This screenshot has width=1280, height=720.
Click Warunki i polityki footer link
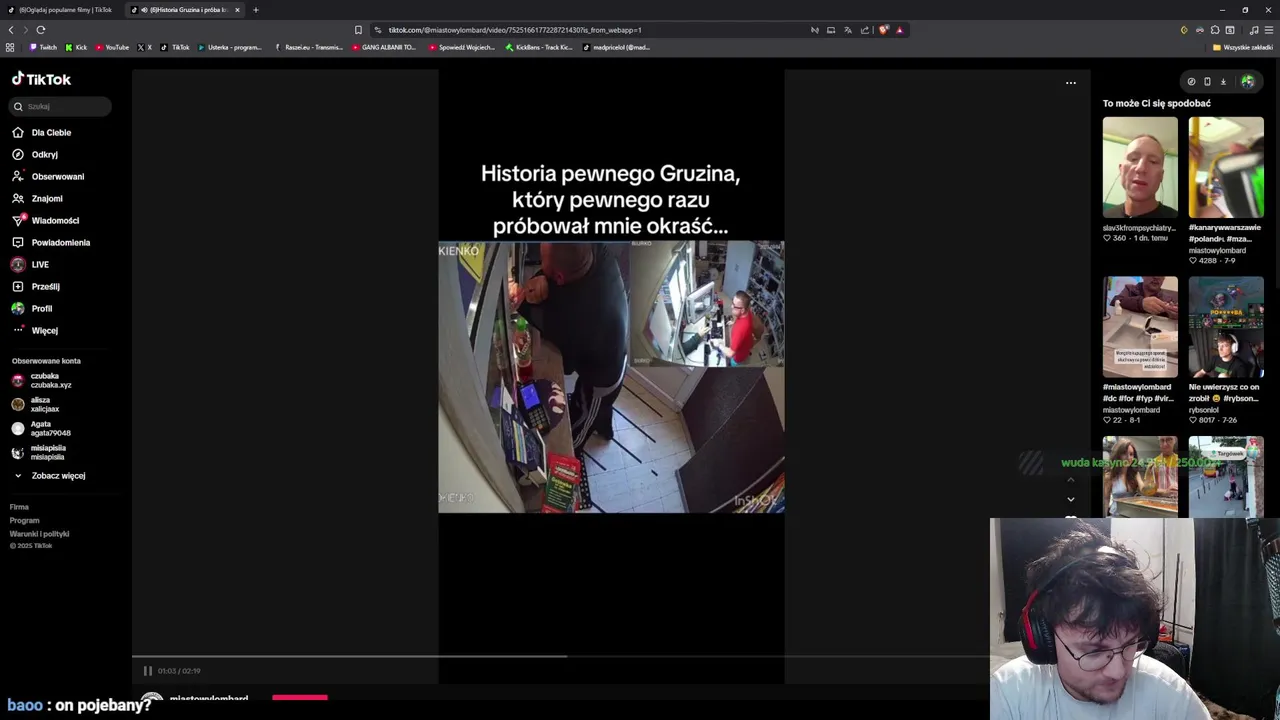pyautogui.click(x=39, y=533)
